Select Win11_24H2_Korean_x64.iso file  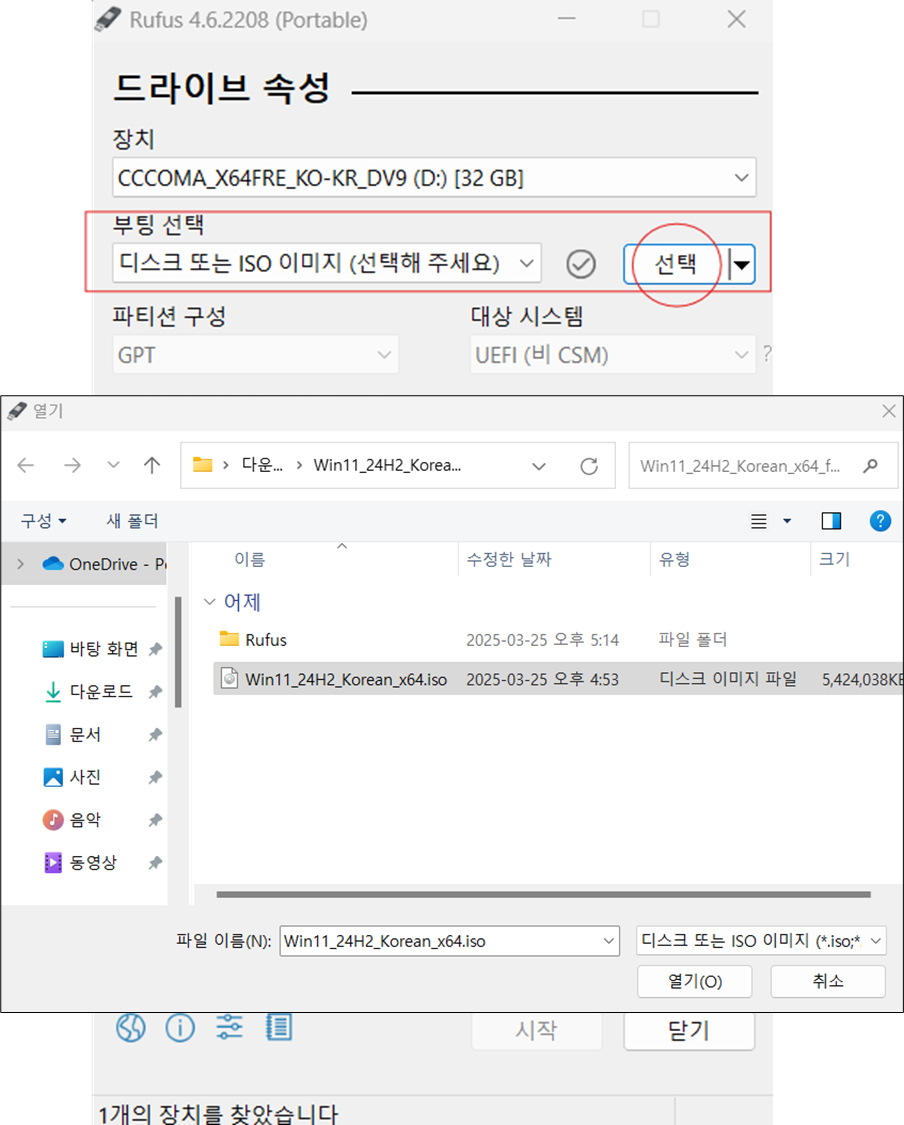[x=558, y=679]
